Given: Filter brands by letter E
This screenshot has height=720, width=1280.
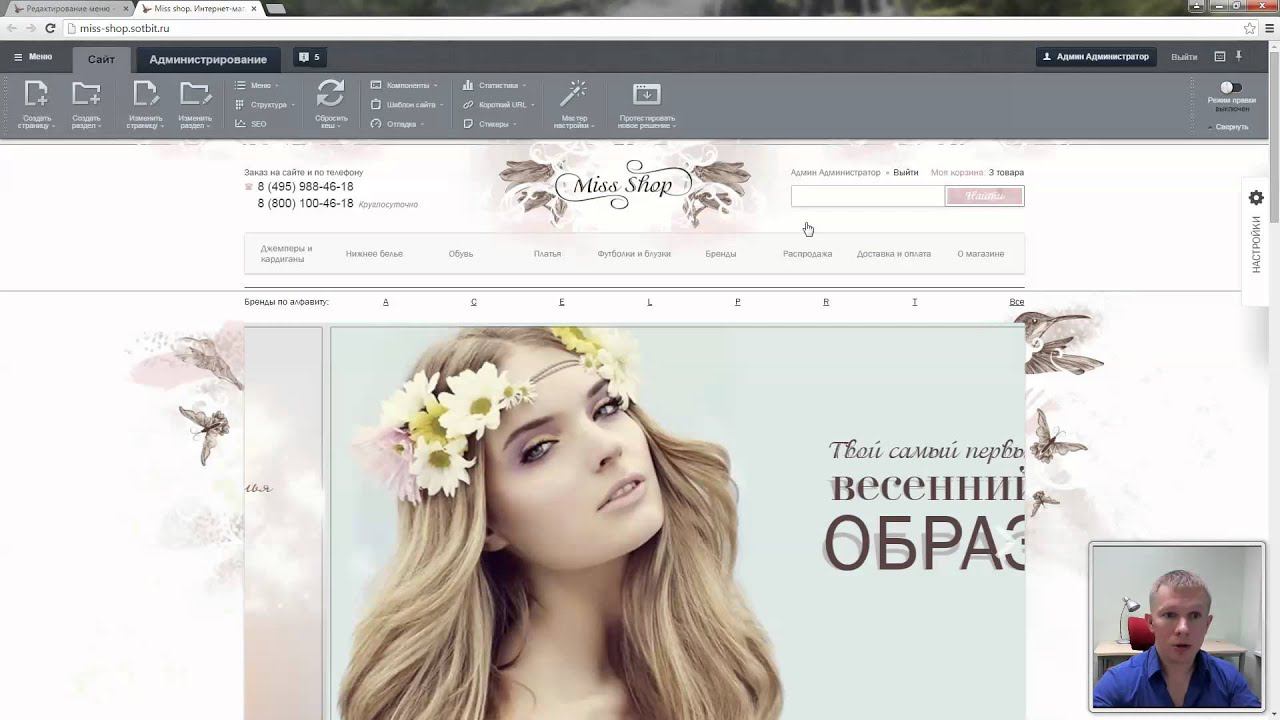Looking at the screenshot, I should 562,302.
